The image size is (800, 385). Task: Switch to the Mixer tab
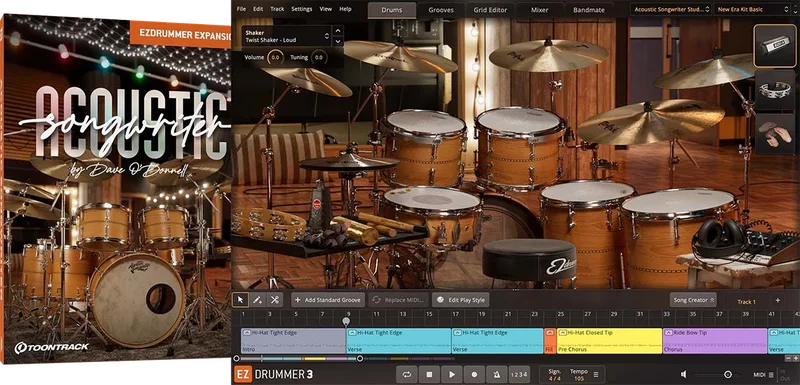point(539,10)
